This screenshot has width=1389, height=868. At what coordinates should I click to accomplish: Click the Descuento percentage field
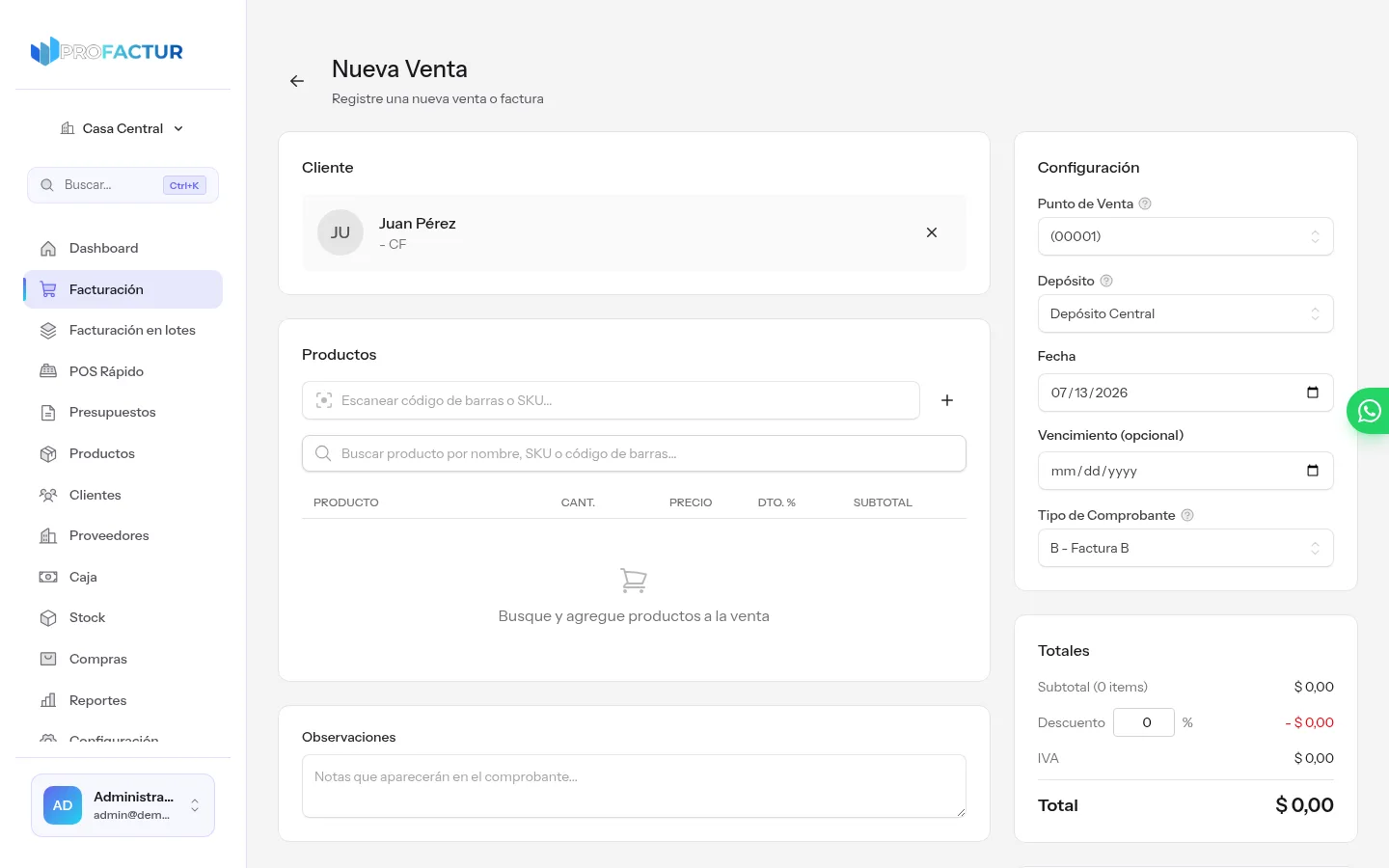(x=1144, y=722)
